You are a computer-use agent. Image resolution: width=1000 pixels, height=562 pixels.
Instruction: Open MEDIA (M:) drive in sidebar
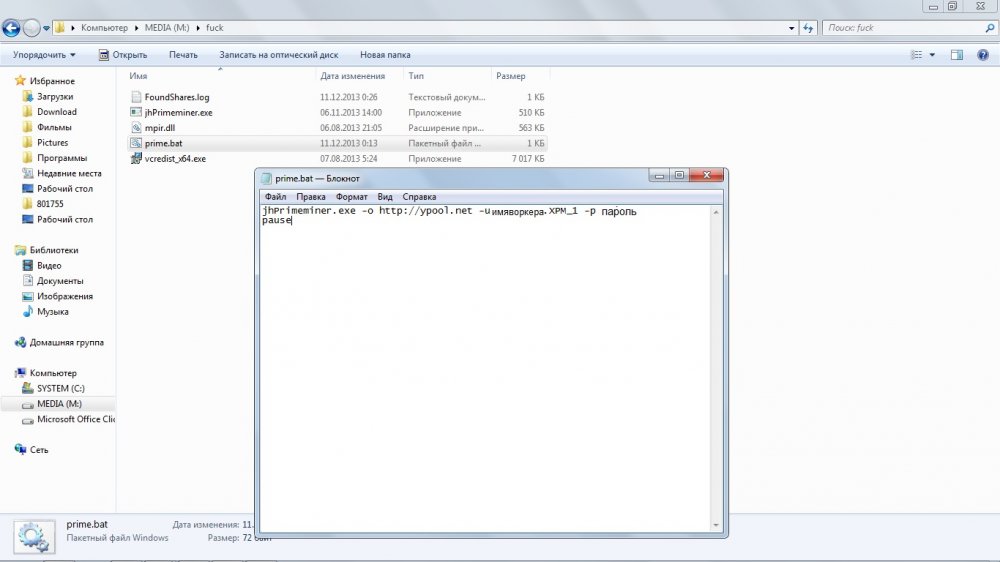[x=59, y=404]
